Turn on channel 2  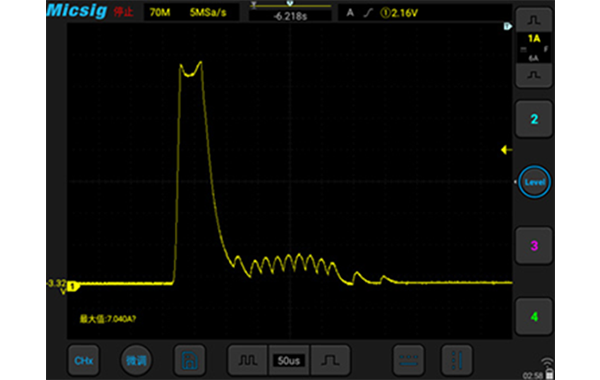(534, 119)
